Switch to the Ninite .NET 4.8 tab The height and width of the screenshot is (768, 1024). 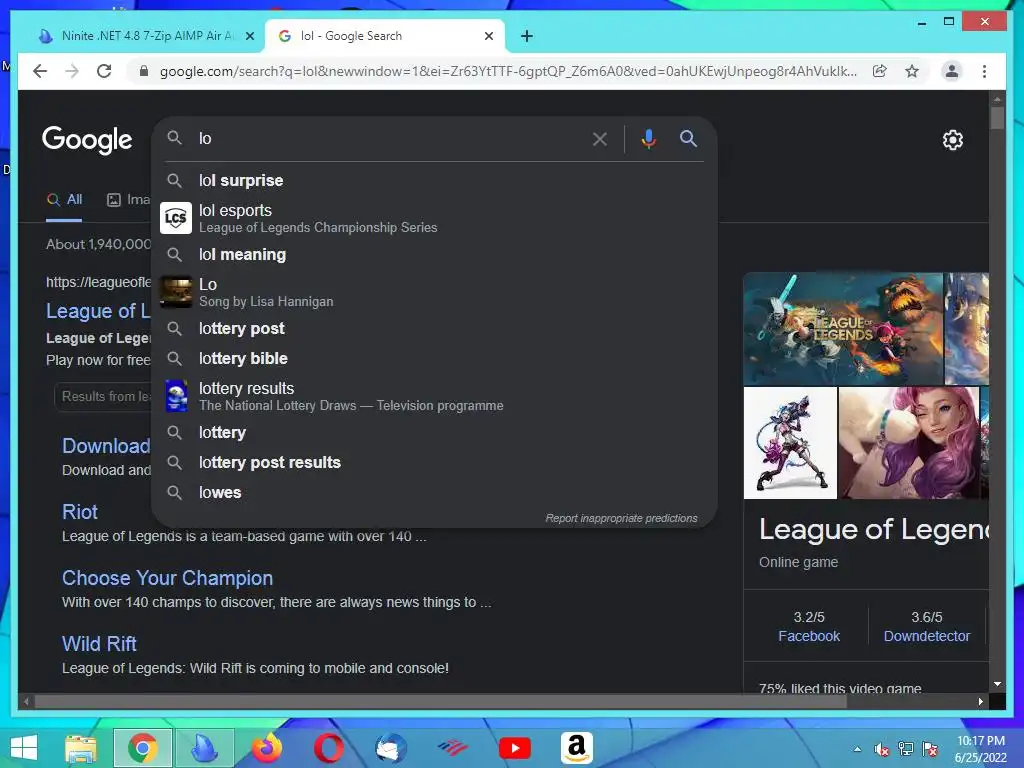(x=147, y=36)
